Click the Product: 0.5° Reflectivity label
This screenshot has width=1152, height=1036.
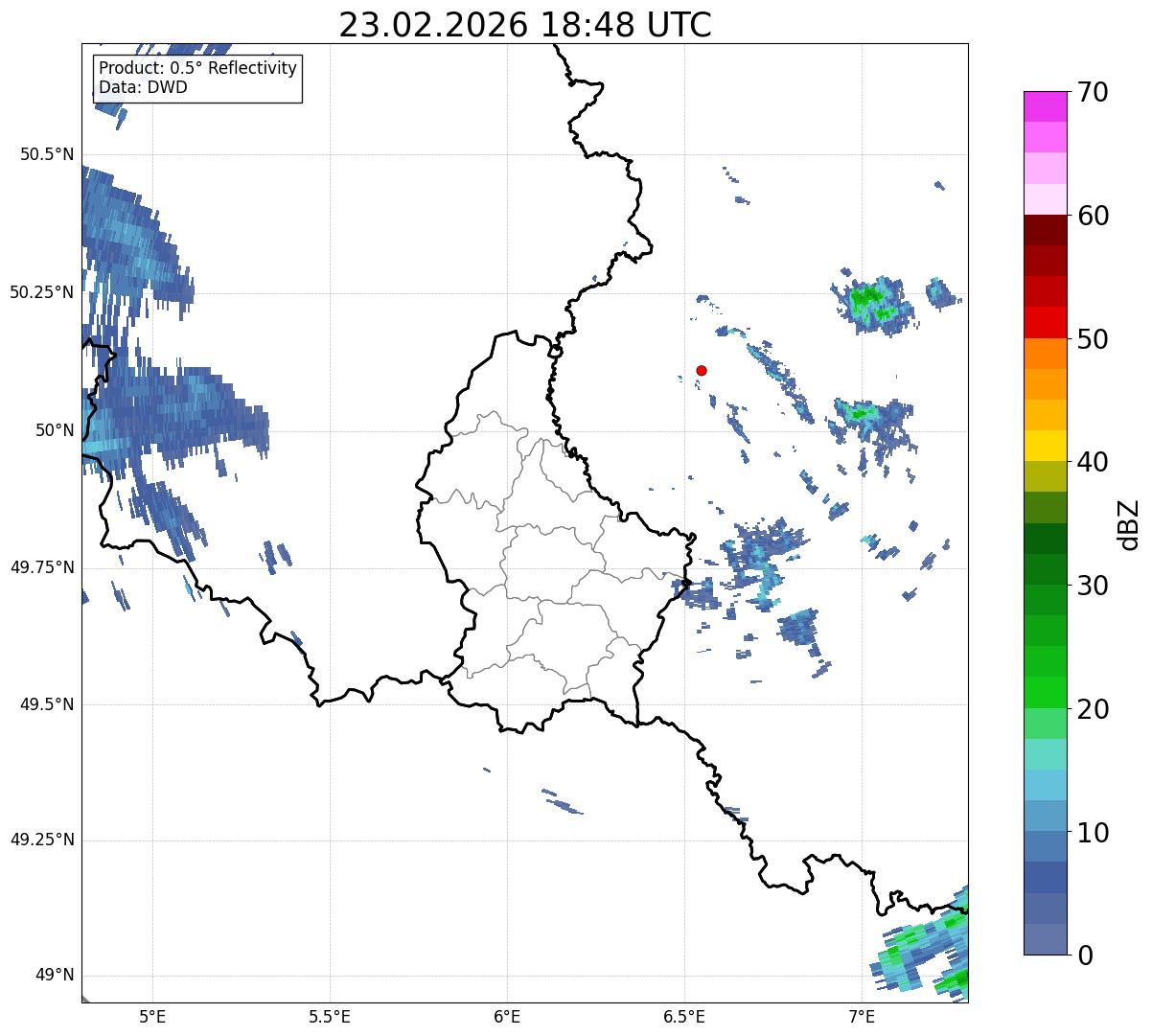click(198, 68)
